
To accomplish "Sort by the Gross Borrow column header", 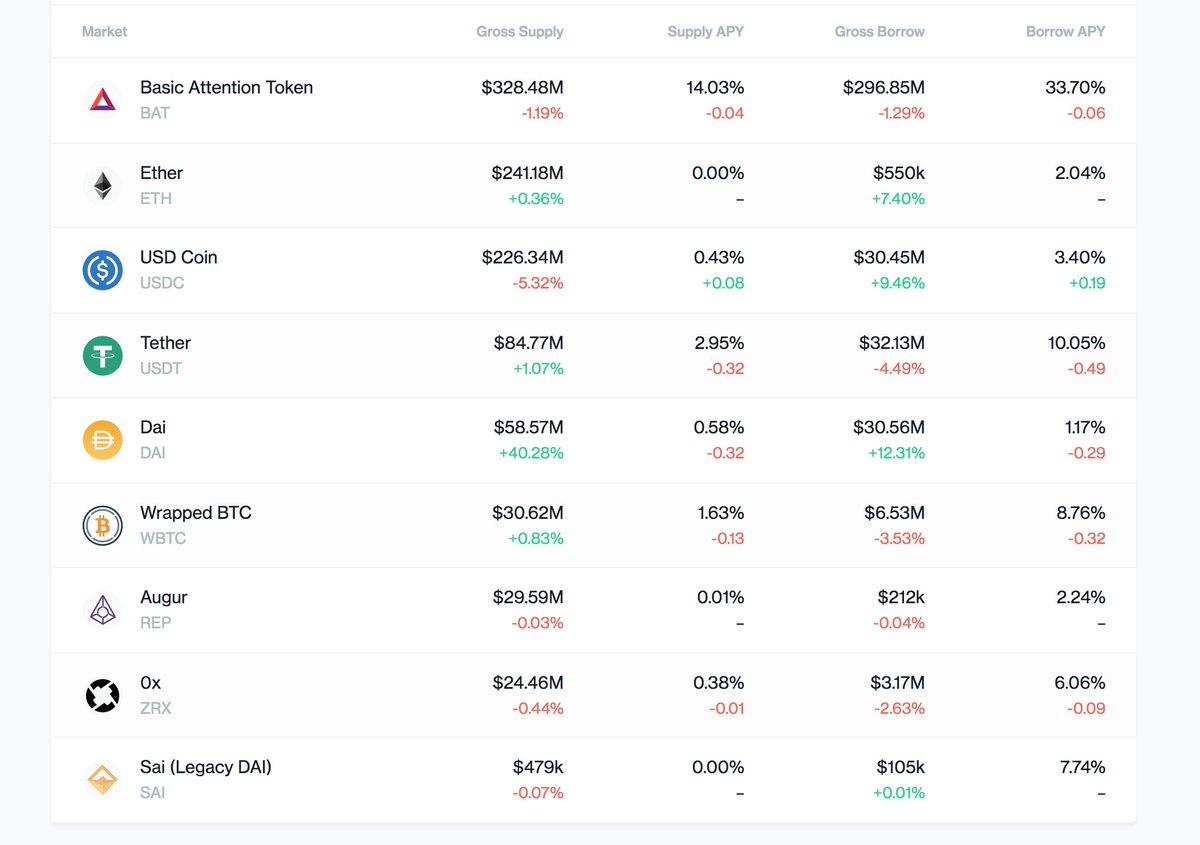I will [x=880, y=32].
